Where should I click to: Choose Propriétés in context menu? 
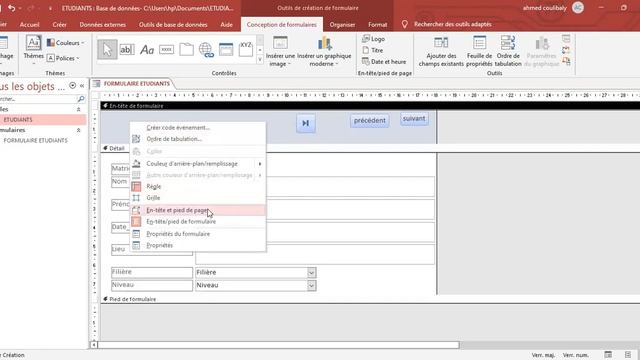pyautogui.click(x=198, y=245)
